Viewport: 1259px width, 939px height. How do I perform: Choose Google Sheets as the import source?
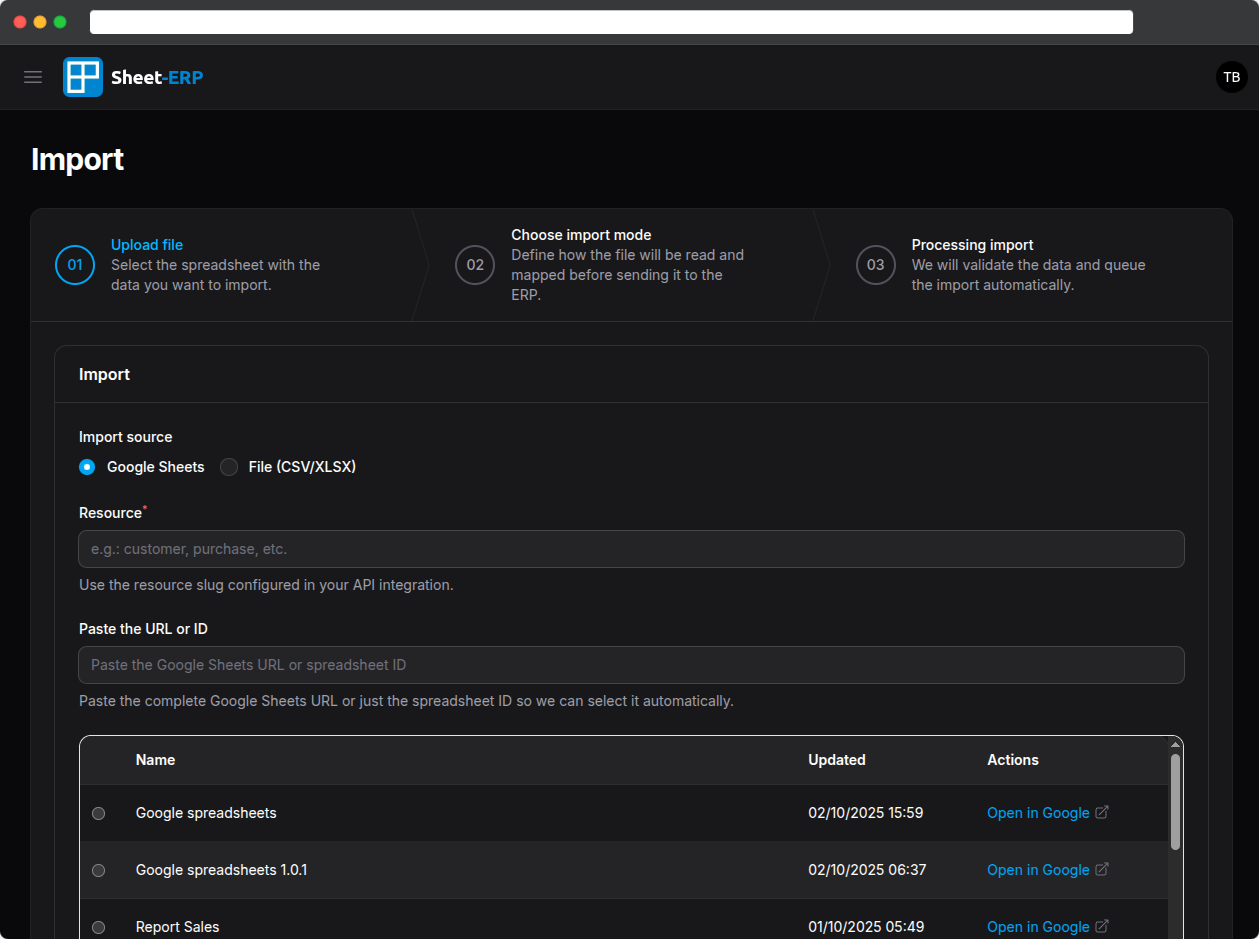click(87, 467)
